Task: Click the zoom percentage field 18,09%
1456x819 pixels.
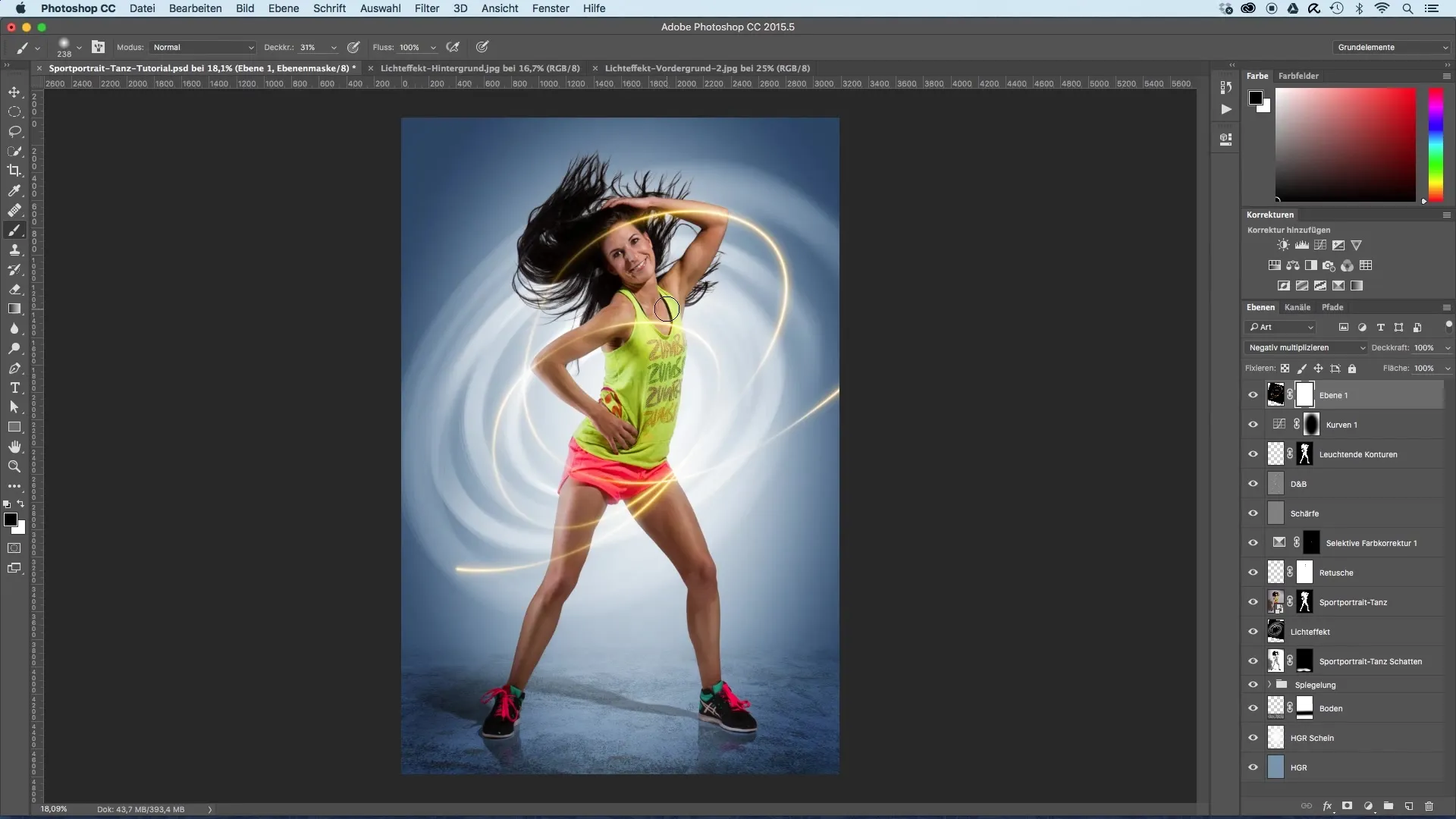Action: pos(54,809)
